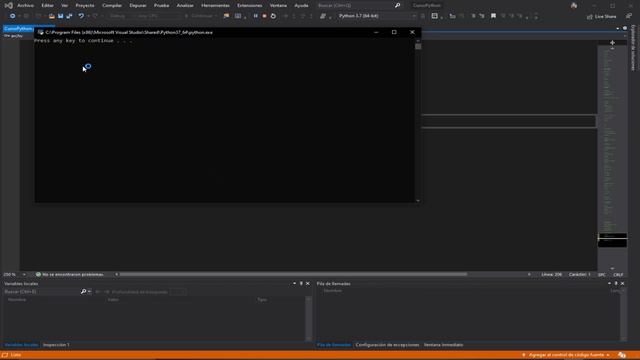Image resolution: width=640 pixels, height=360 pixels.
Task: Click the python.exe console title bar icon
Action: point(40,32)
